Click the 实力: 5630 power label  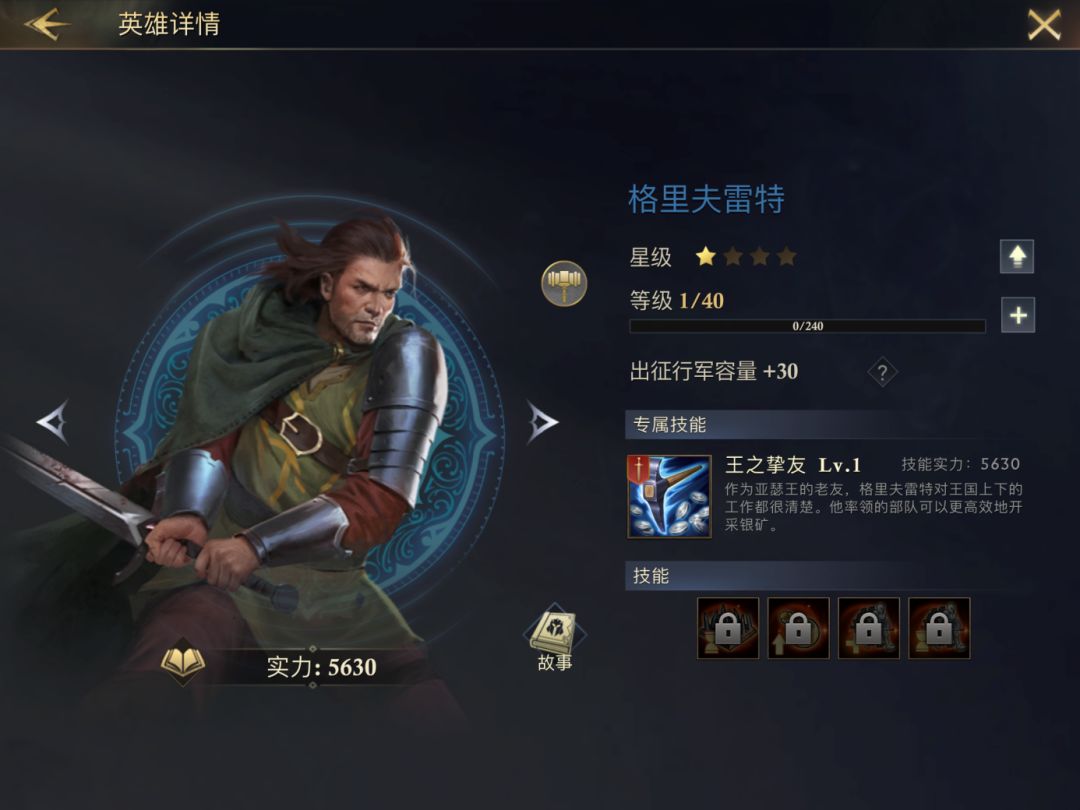pyautogui.click(x=322, y=667)
